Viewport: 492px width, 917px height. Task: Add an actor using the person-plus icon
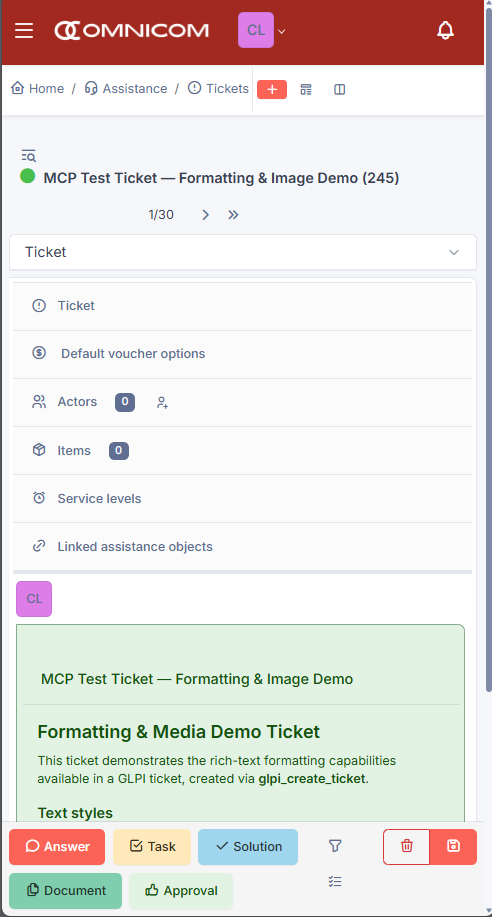(163, 402)
